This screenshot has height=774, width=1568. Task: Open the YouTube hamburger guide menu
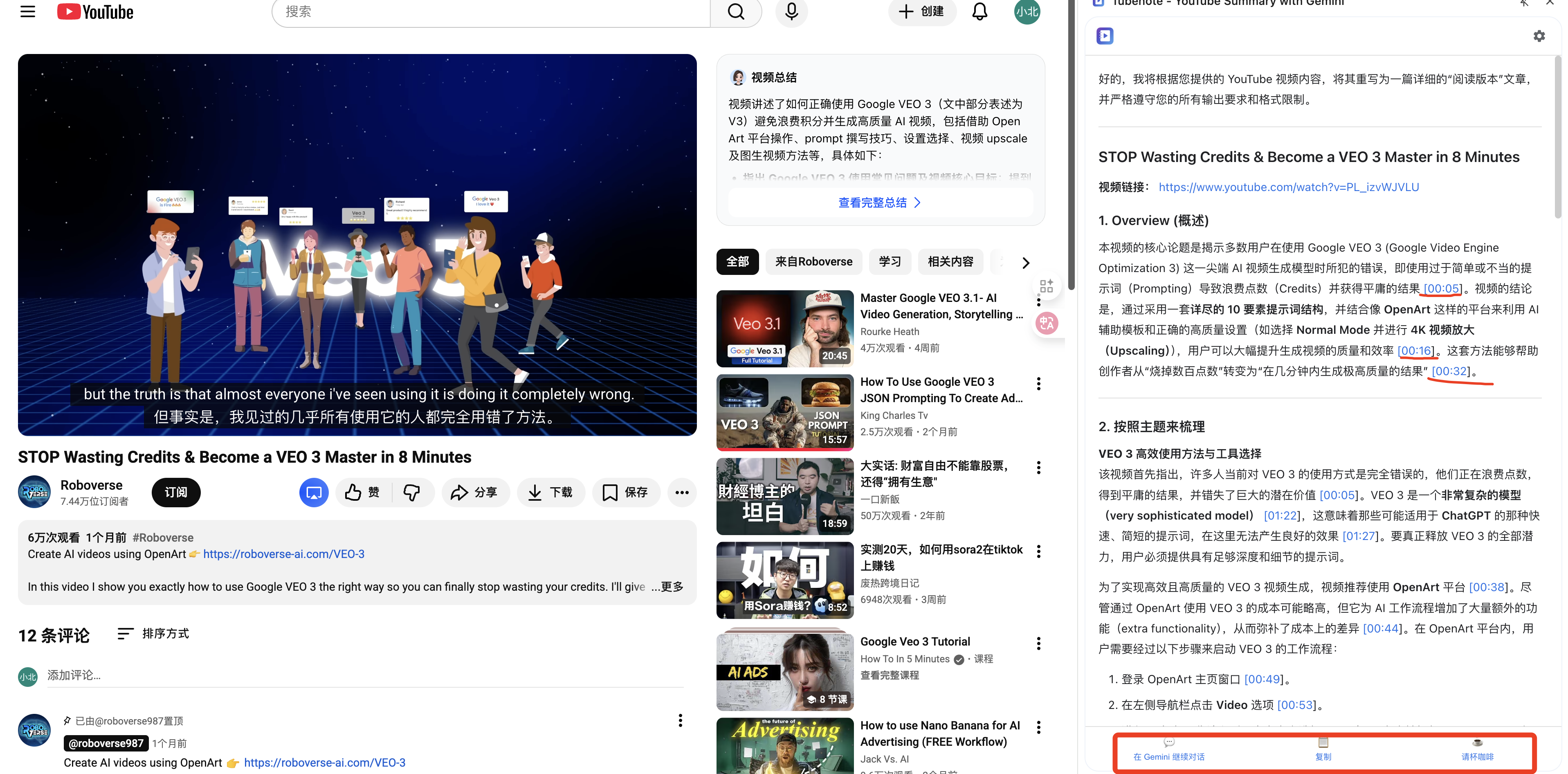pyautogui.click(x=27, y=11)
